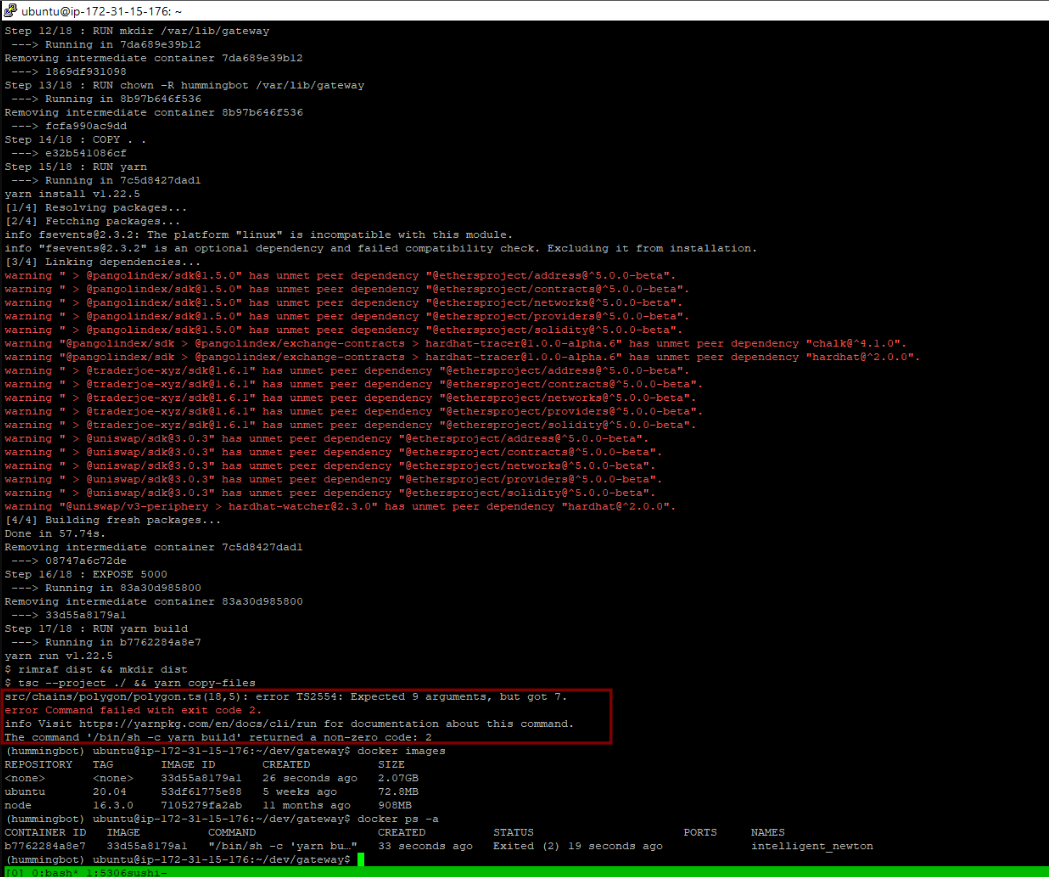This screenshot has height=877, width=1049.
Task: Click the "Step 14/18 : COPY . ." line
Action: [x=76, y=140]
